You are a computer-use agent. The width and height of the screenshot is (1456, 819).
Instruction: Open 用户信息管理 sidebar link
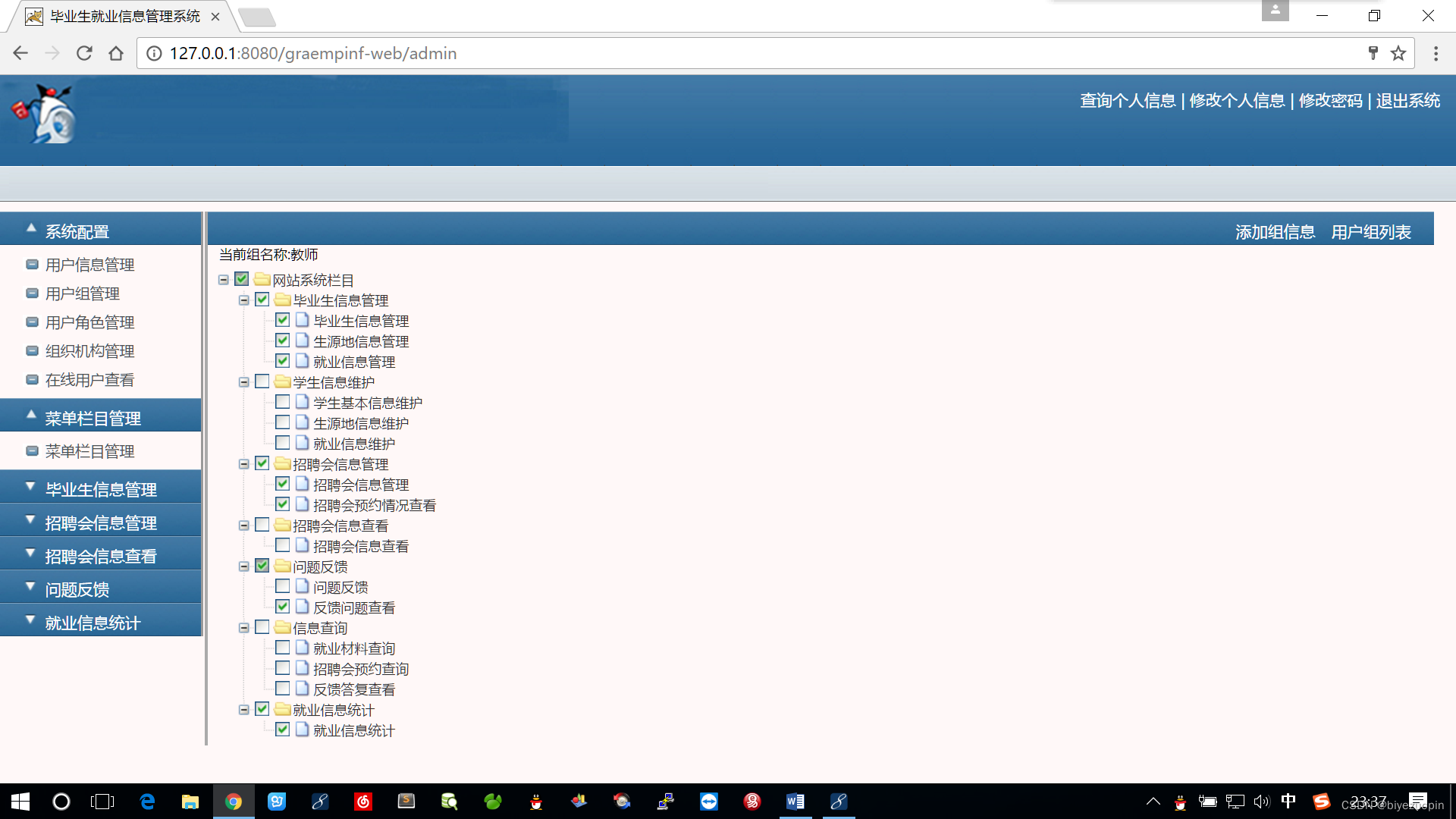click(x=89, y=265)
